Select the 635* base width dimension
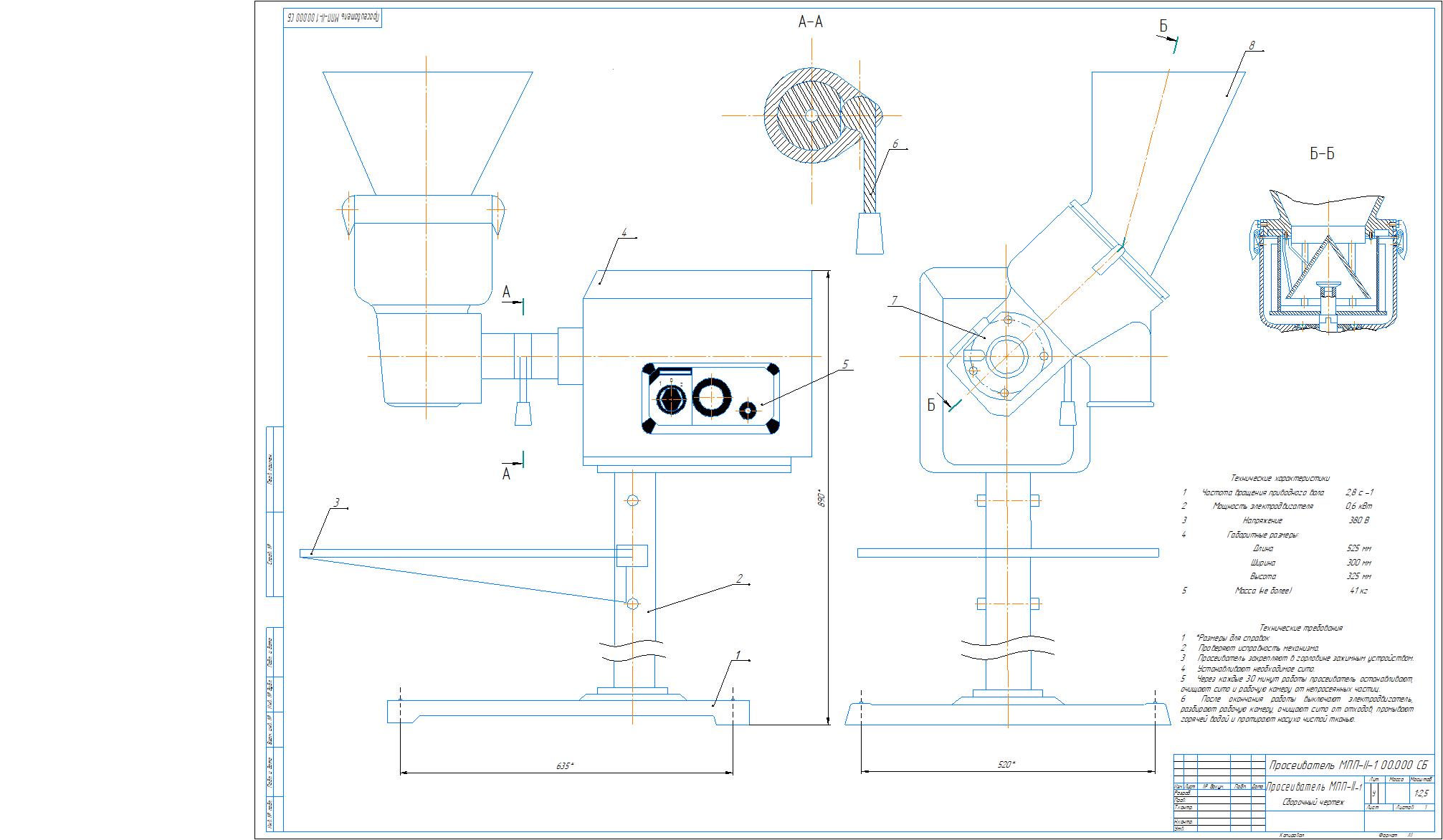Screen dimensions: 1443x840 tap(565, 766)
